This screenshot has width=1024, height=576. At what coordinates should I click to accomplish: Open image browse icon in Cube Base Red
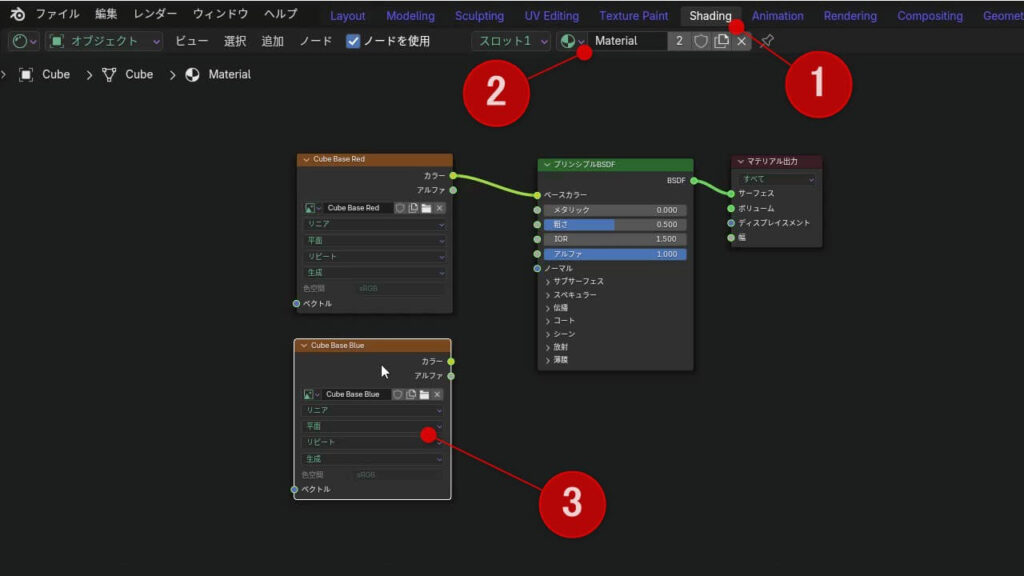pos(312,208)
